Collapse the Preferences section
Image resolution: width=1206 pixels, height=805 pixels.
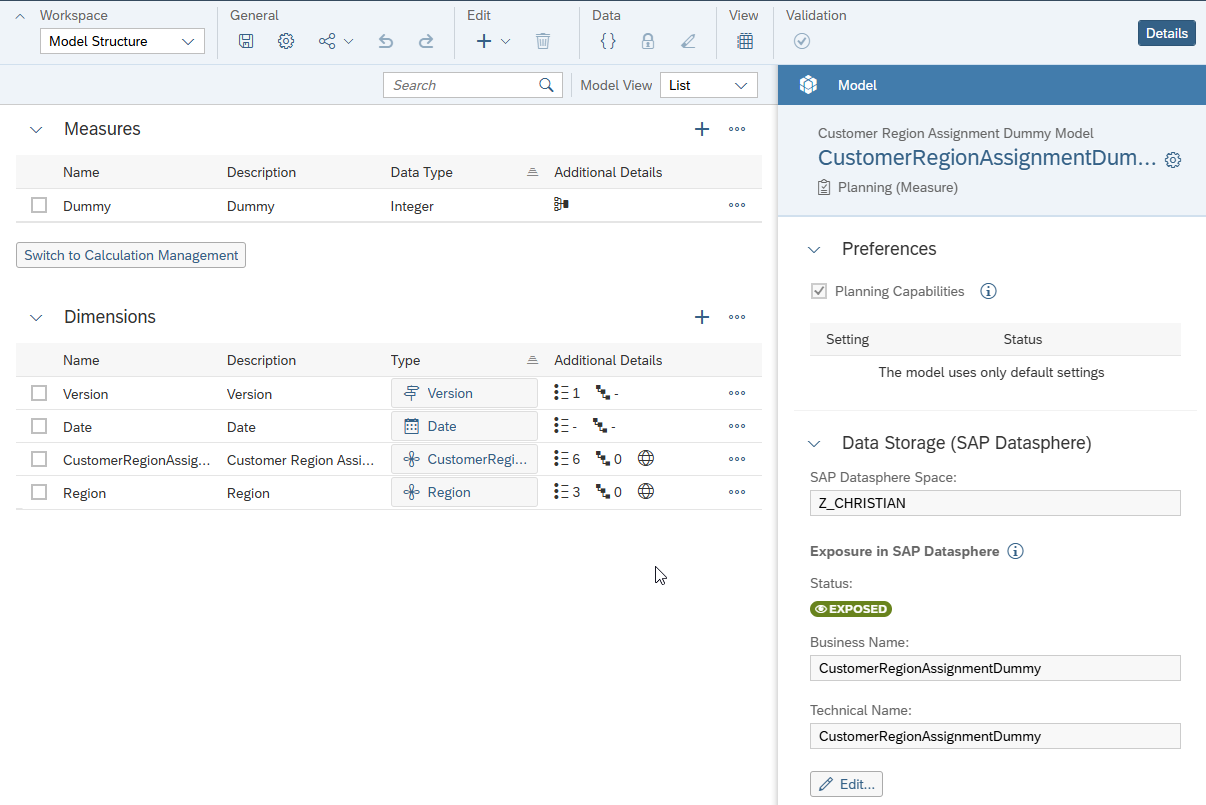(x=814, y=249)
